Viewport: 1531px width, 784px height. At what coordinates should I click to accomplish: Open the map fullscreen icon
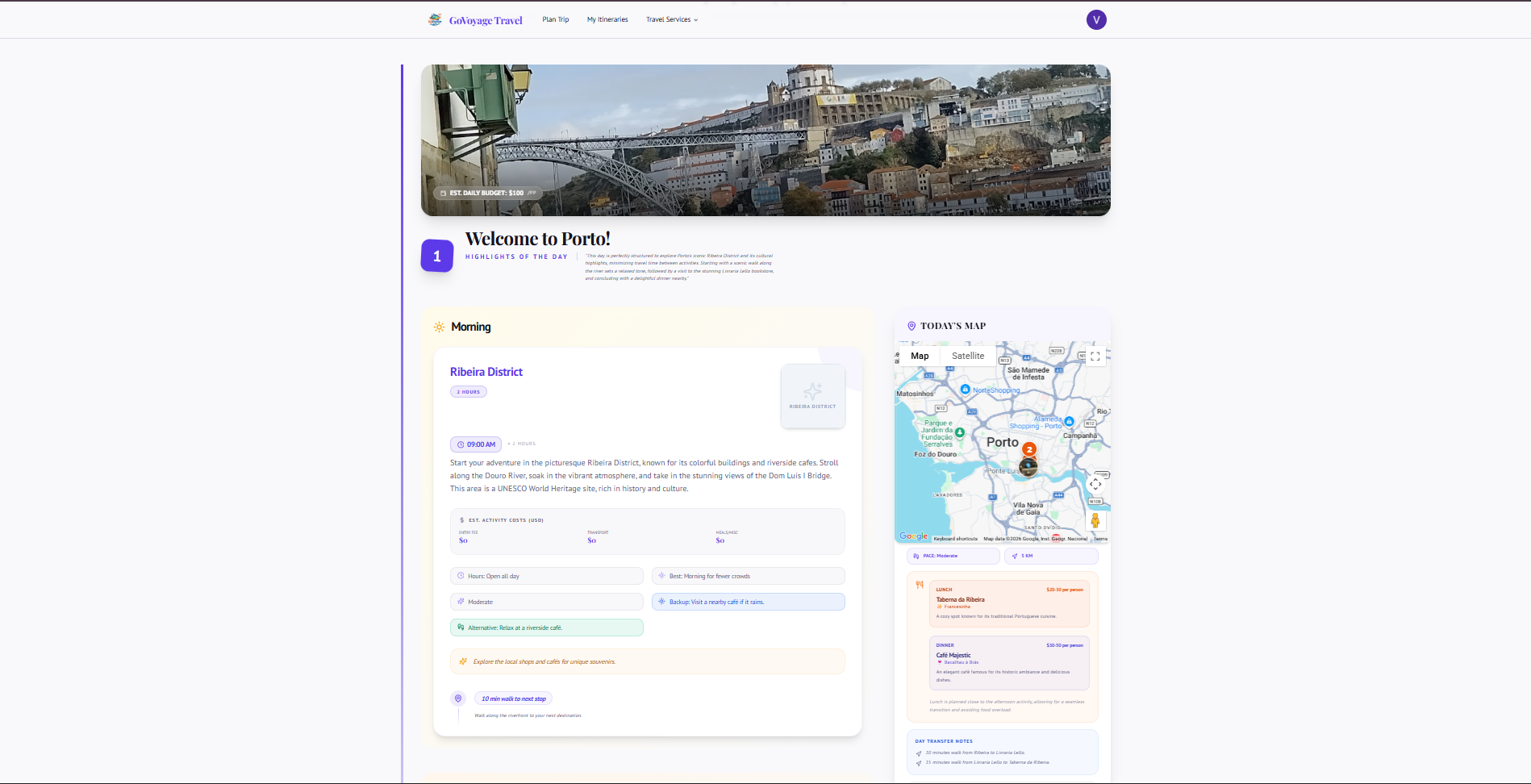[1095, 356]
